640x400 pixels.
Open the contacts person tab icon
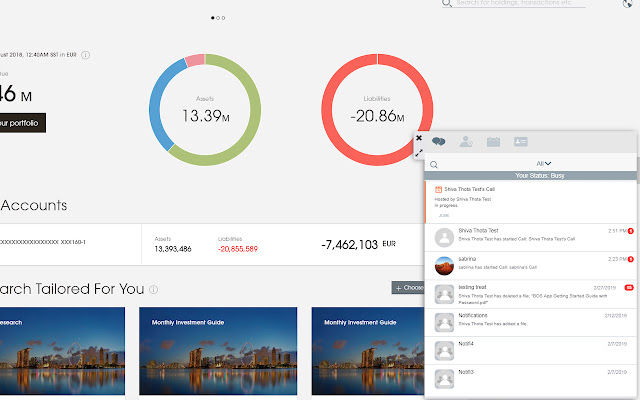coord(466,142)
